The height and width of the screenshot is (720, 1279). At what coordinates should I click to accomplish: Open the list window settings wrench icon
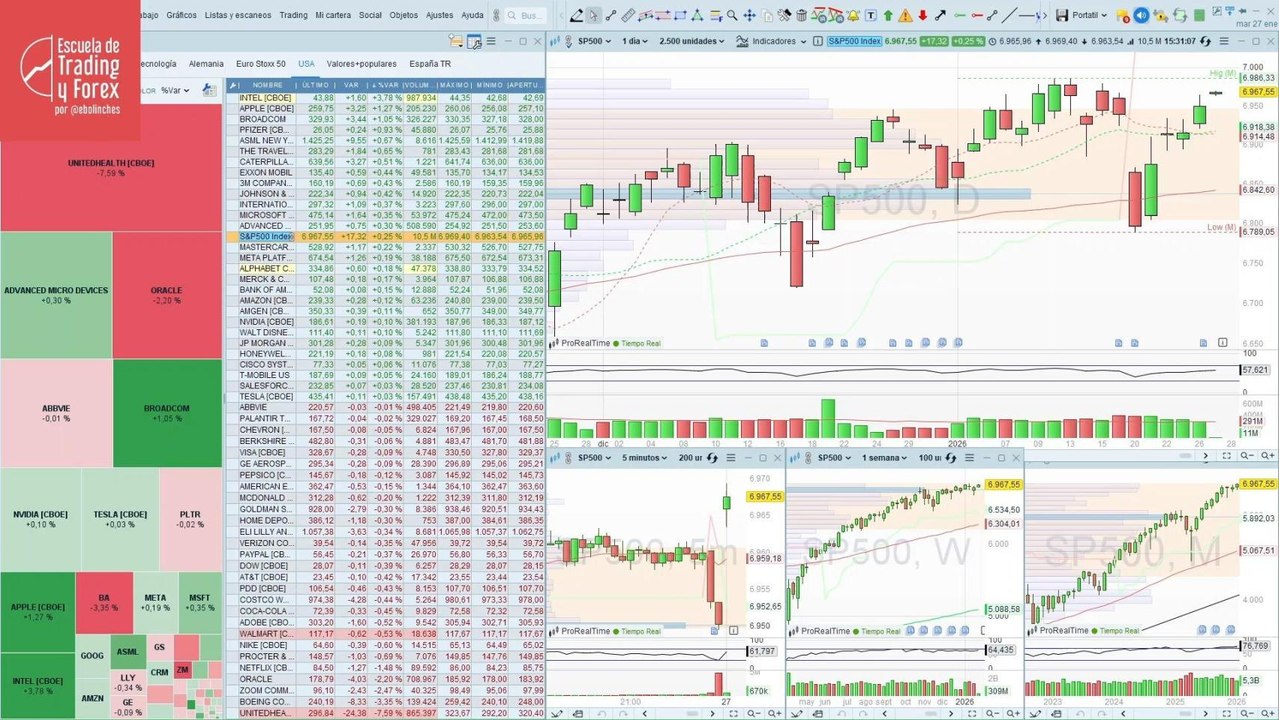tap(475, 41)
